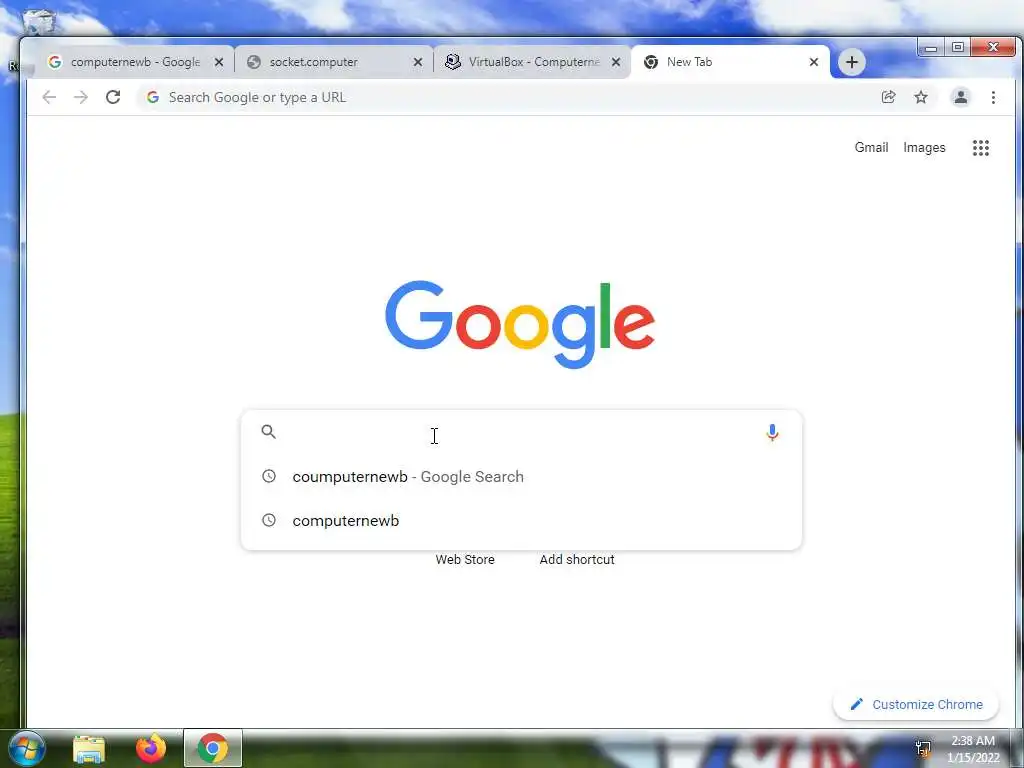This screenshot has height=768, width=1024.
Task: Open the Images link
Action: pyautogui.click(x=924, y=148)
